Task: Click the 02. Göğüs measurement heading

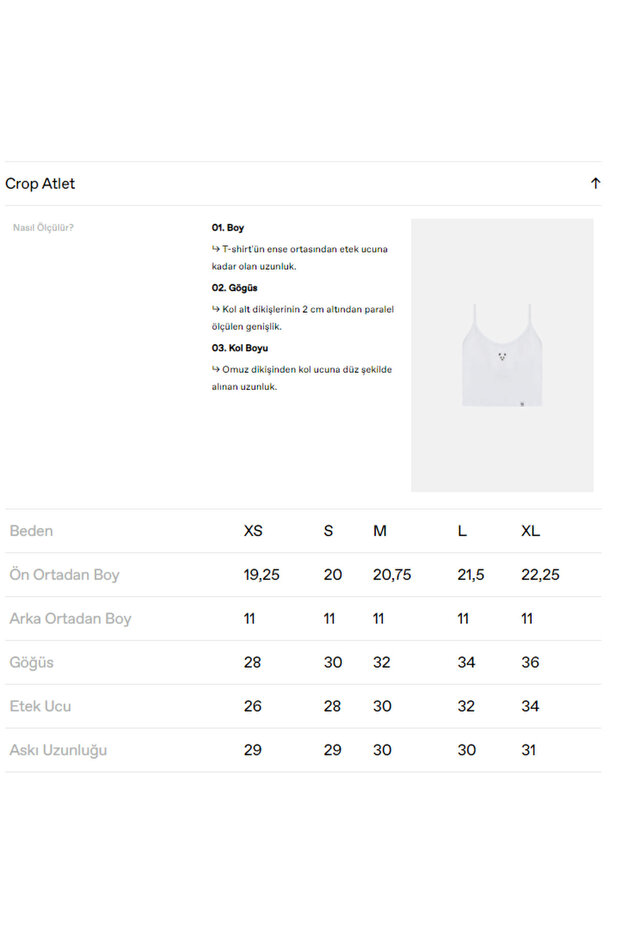Action: pyautogui.click(x=234, y=288)
